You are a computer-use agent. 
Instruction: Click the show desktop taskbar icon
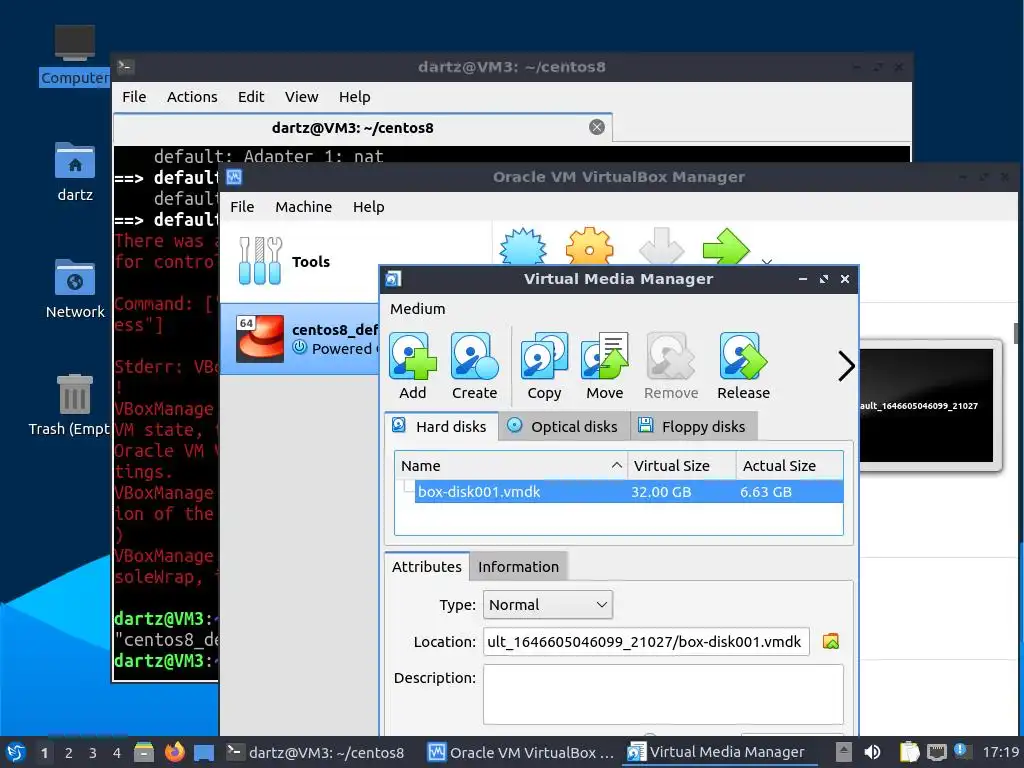click(204, 752)
